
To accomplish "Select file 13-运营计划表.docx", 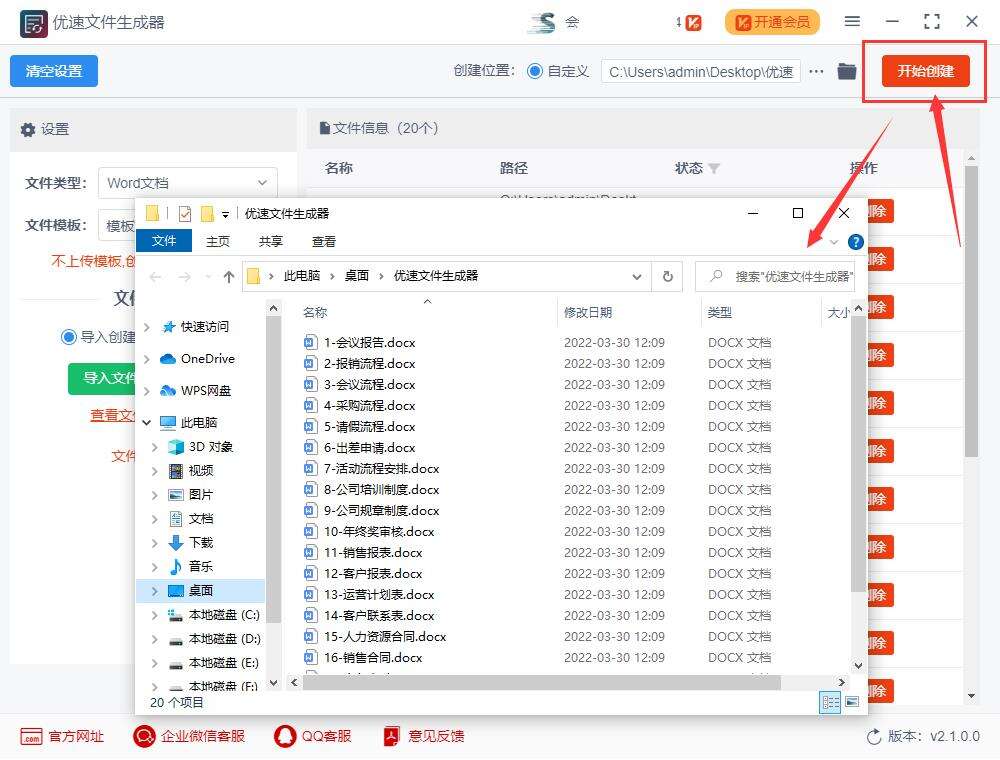I will [x=379, y=594].
